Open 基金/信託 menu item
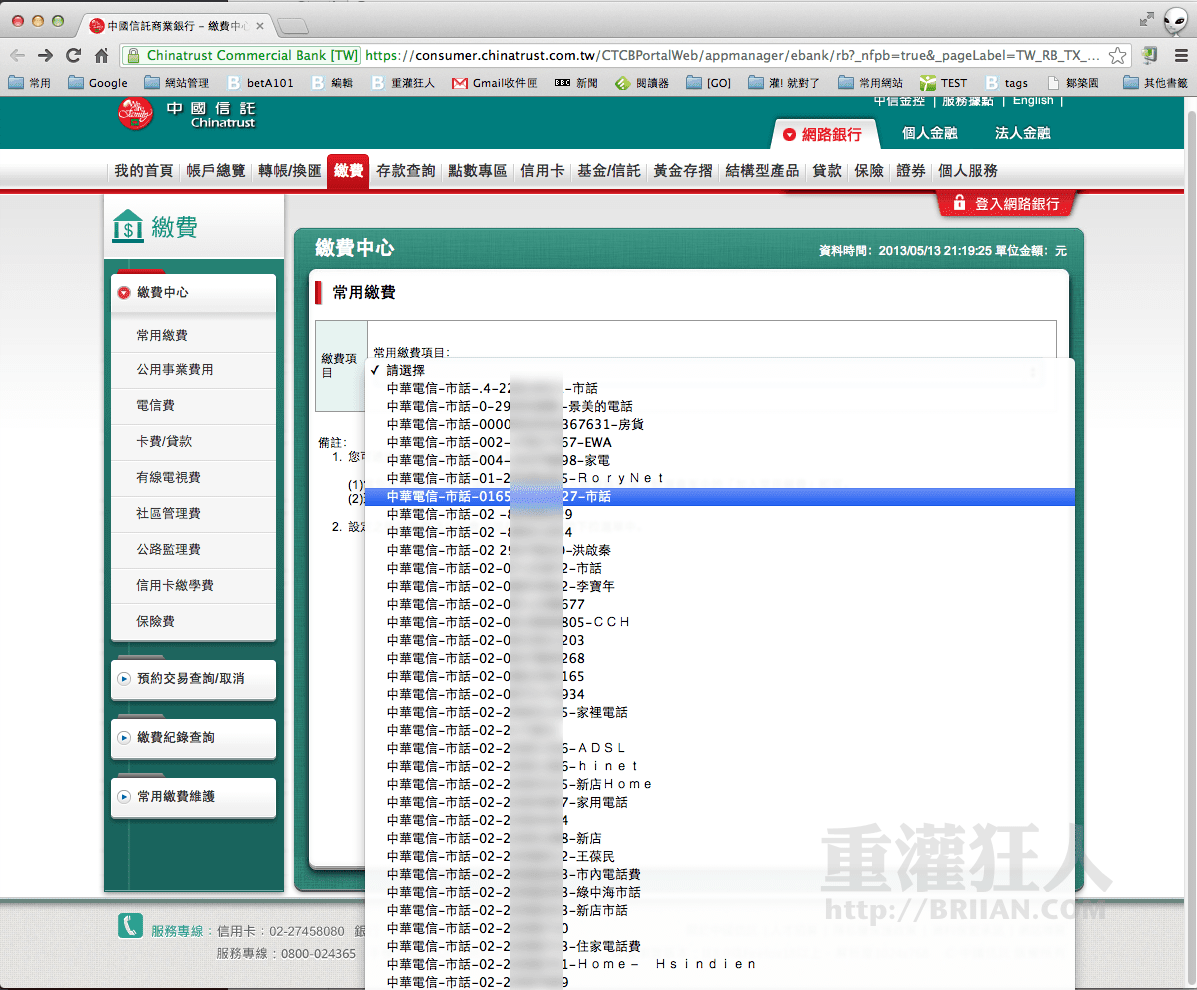Image resolution: width=1197 pixels, height=990 pixels. click(608, 171)
